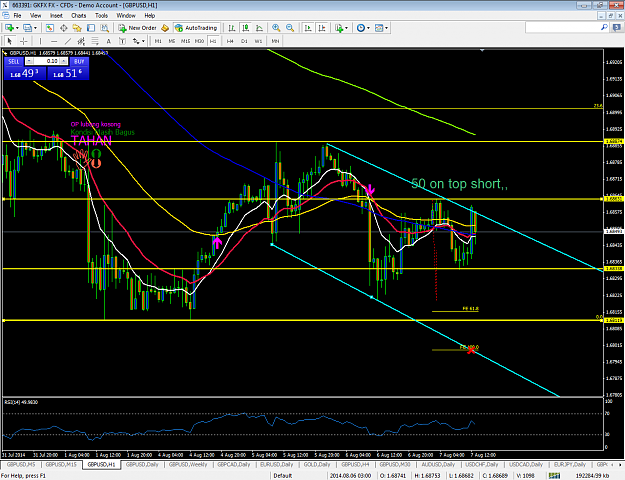Switch to the GOLD,Daily chart tab
This screenshot has height=480, width=625.
click(317, 464)
